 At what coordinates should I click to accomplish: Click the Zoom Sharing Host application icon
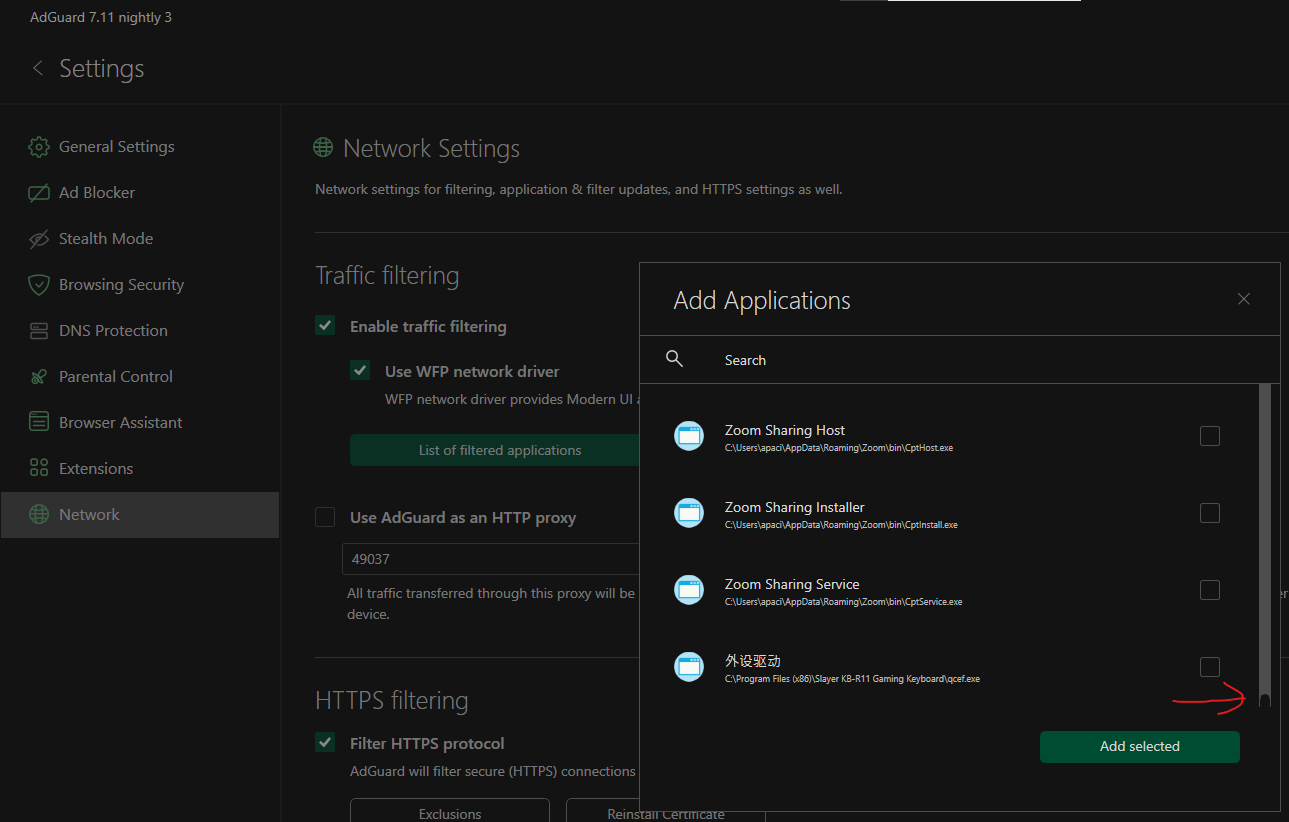pyautogui.click(x=689, y=435)
